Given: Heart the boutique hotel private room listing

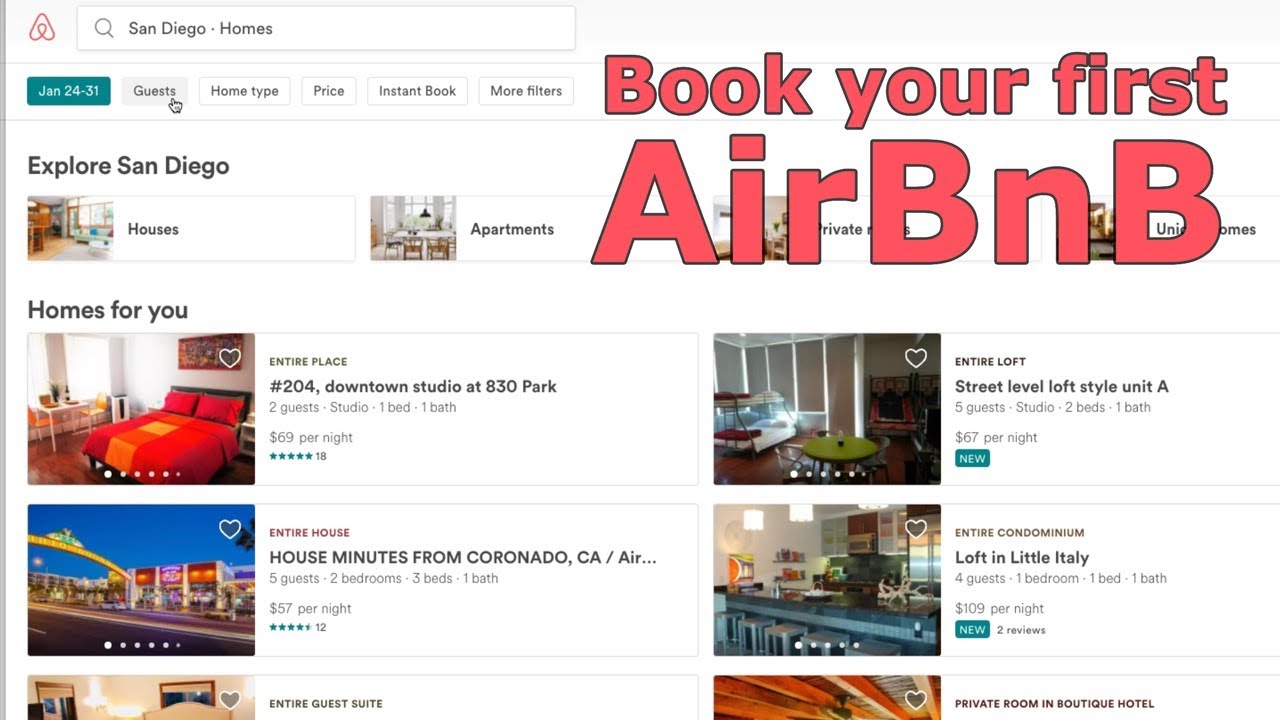Looking at the screenshot, I should (x=916, y=700).
